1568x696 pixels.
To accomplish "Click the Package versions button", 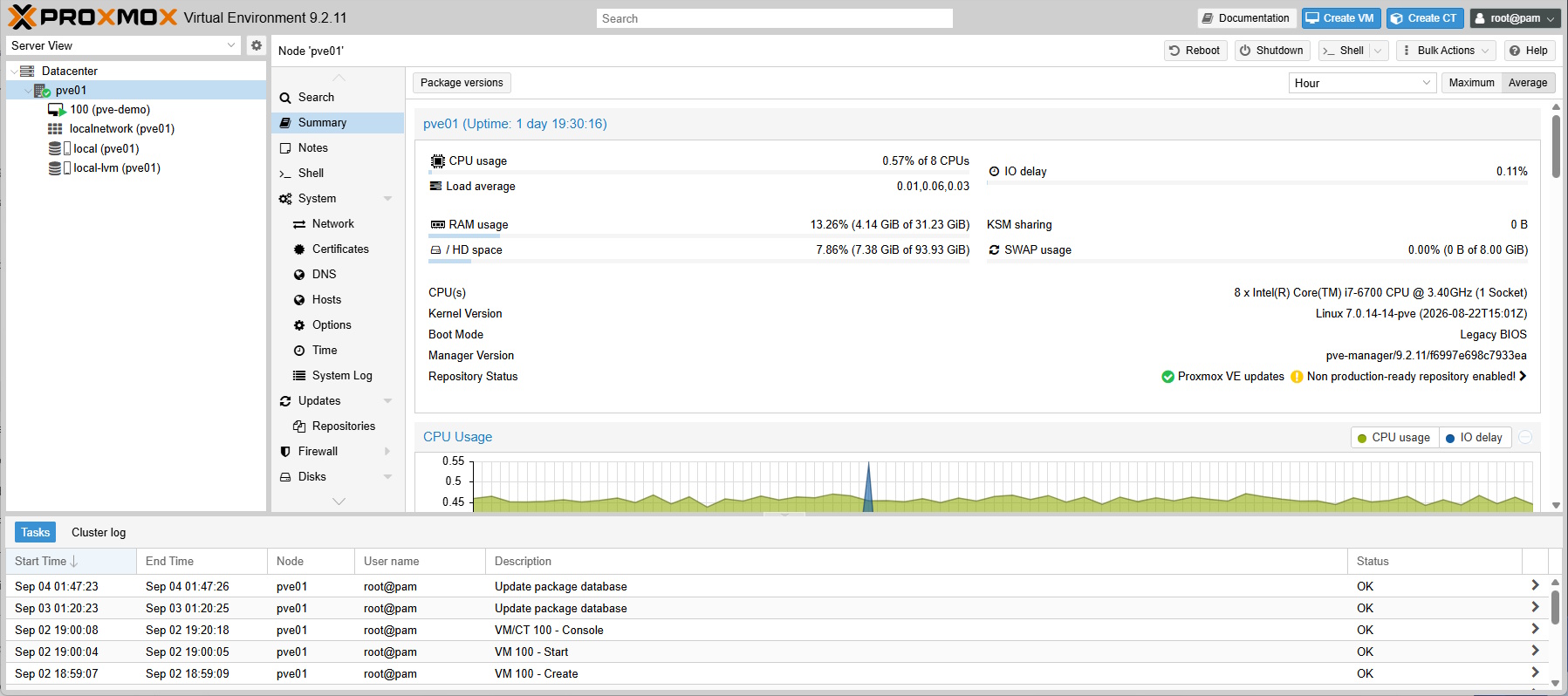I will coord(462,83).
